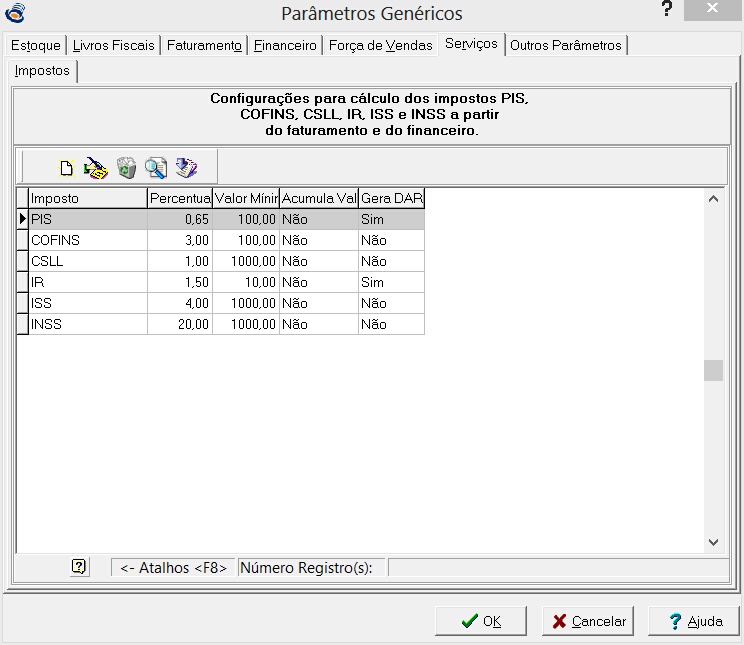744x645 pixels.
Task: Click Gera DAR 'Sim' in the IR row
Action: pos(391,282)
